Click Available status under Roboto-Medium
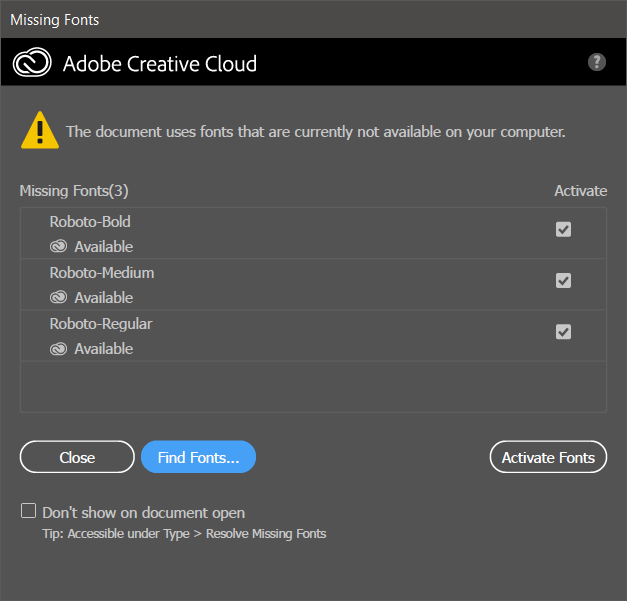 [104, 298]
